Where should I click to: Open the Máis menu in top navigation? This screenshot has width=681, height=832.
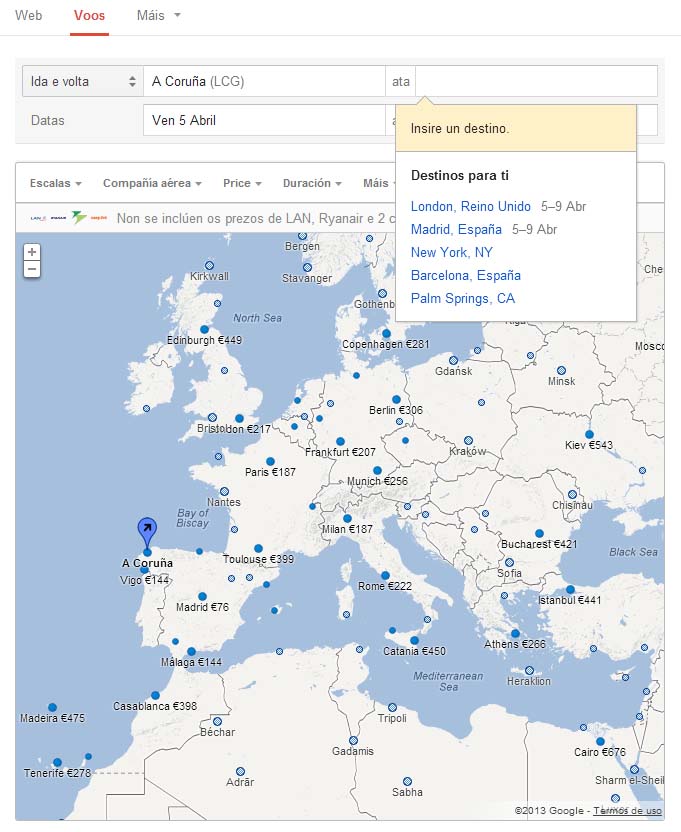pyautogui.click(x=158, y=15)
